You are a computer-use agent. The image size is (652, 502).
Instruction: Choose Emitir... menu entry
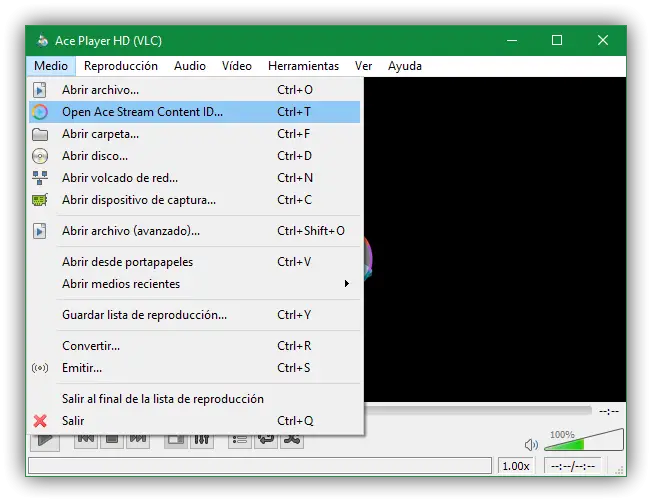point(195,368)
